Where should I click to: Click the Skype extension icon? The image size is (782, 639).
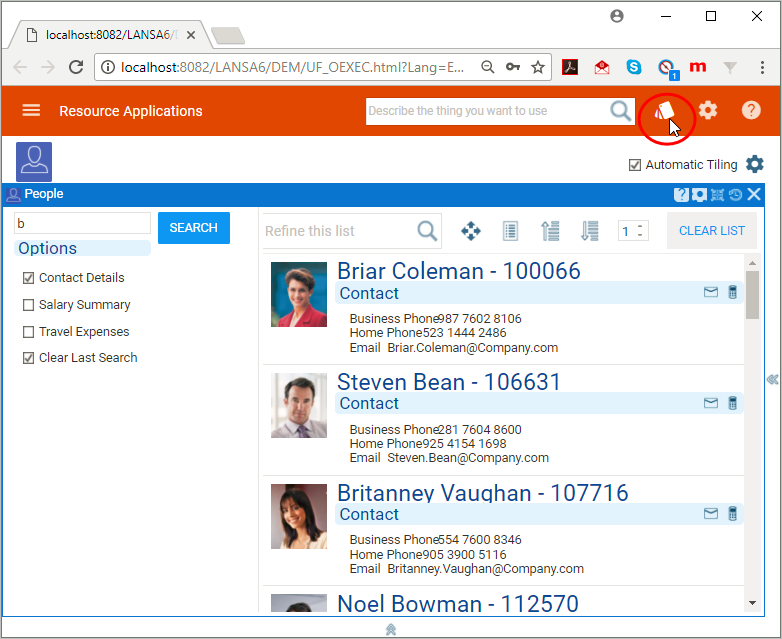pyautogui.click(x=634, y=67)
